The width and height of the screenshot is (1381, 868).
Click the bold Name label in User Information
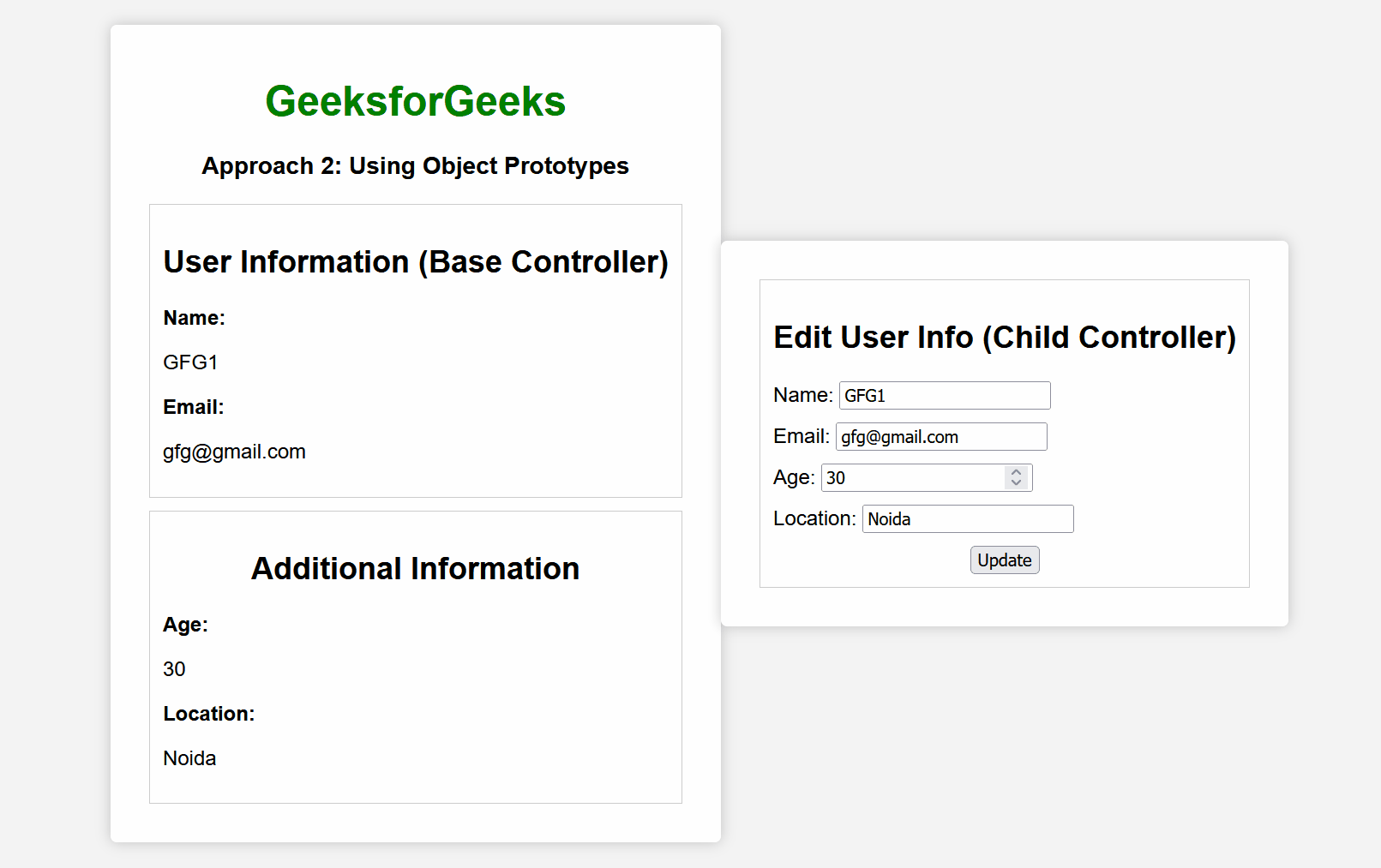coord(194,318)
